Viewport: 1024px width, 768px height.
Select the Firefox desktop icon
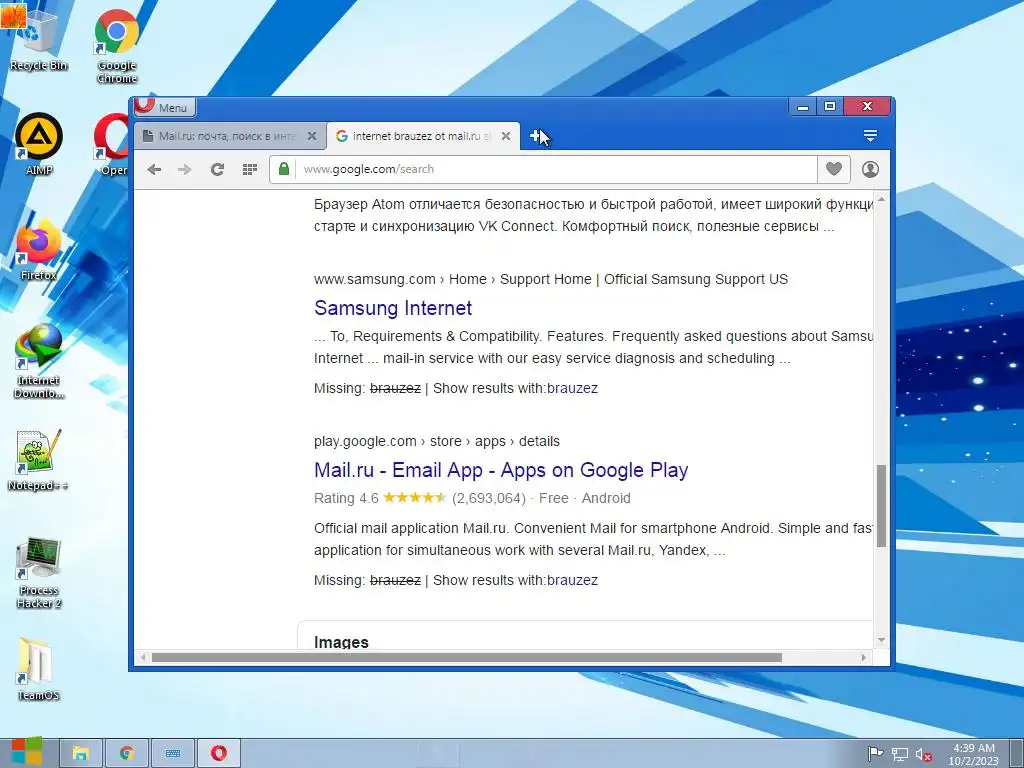[x=39, y=249]
